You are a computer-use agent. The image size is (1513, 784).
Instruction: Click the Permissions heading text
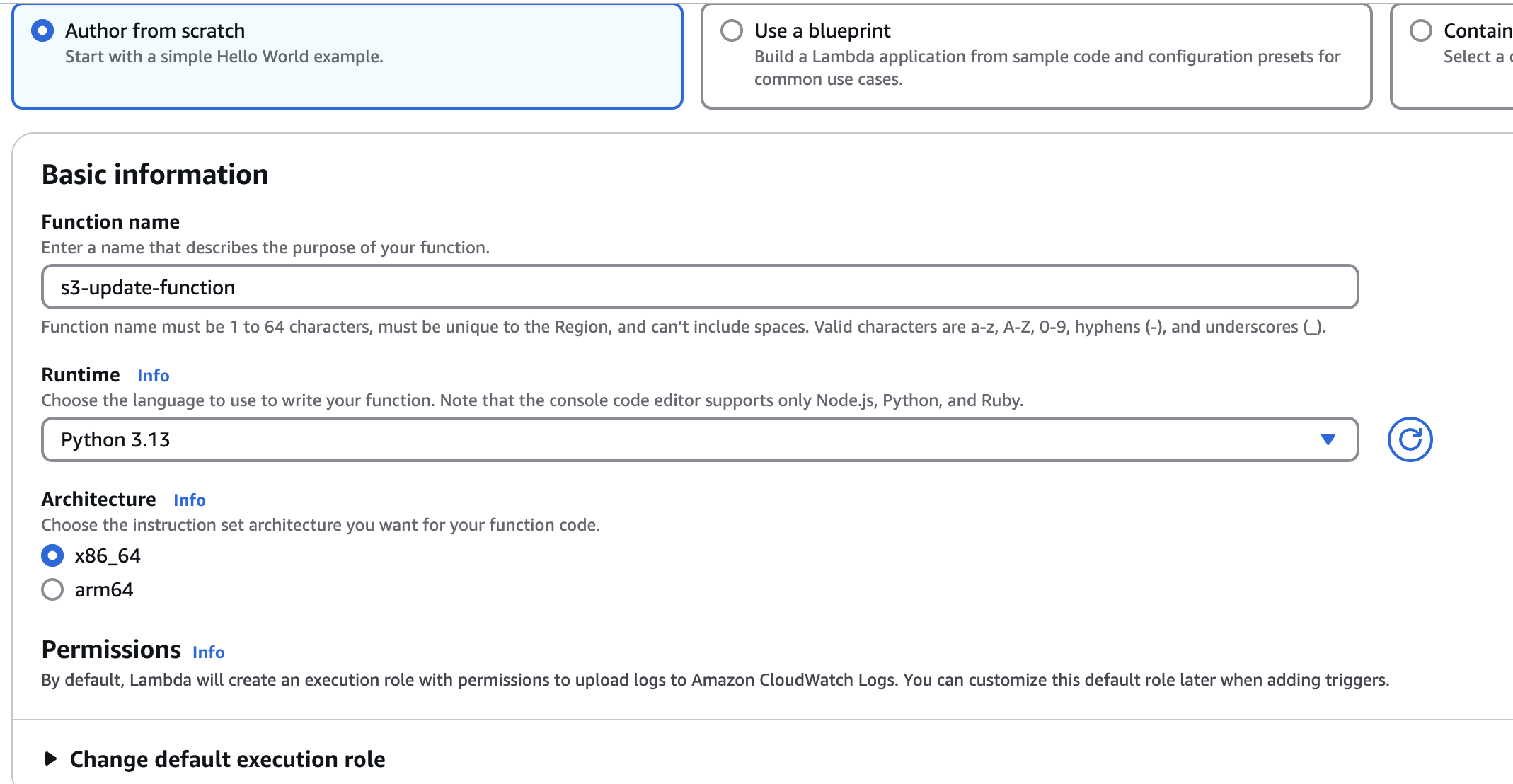[x=111, y=650]
